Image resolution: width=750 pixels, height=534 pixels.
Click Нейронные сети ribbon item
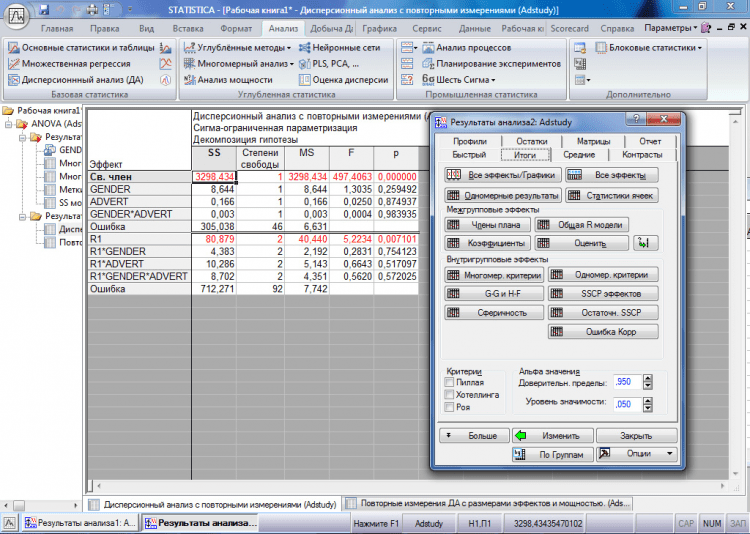coord(339,48)
